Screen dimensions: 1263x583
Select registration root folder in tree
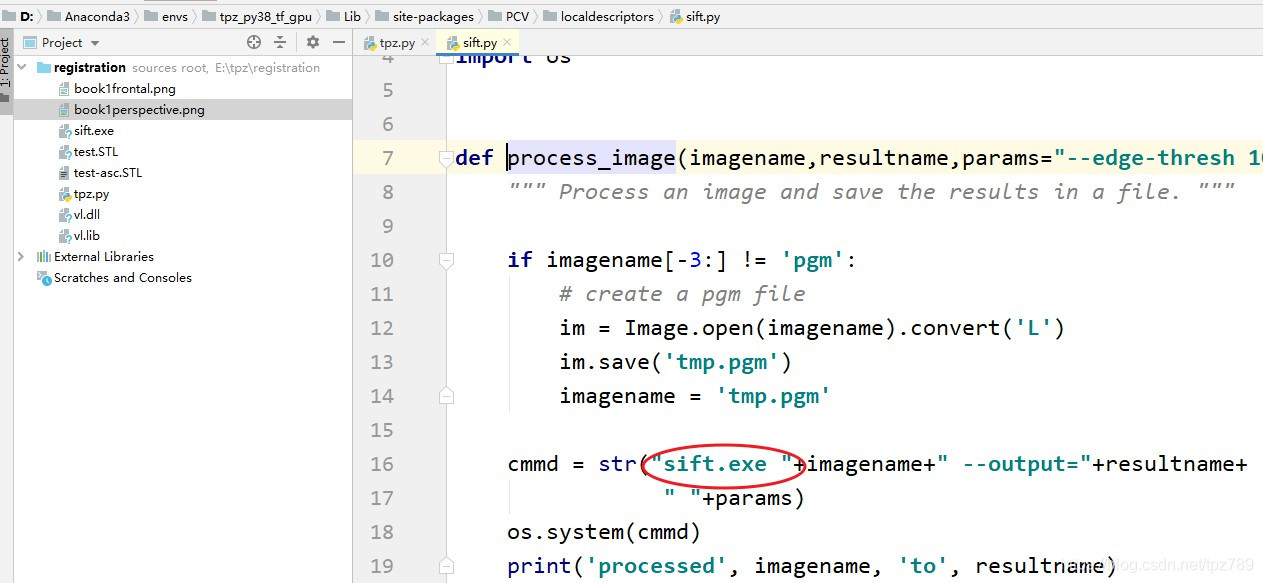(x=90, y=68)
